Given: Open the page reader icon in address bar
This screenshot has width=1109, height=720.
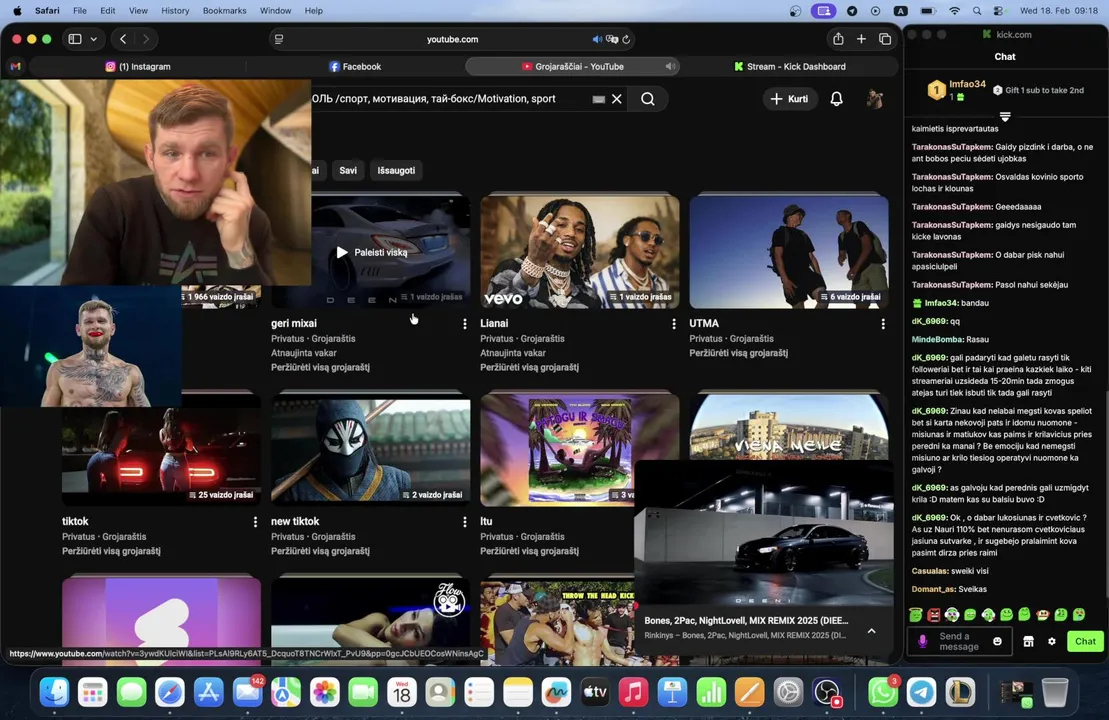Looking at the screenshot, I should 279,40.
